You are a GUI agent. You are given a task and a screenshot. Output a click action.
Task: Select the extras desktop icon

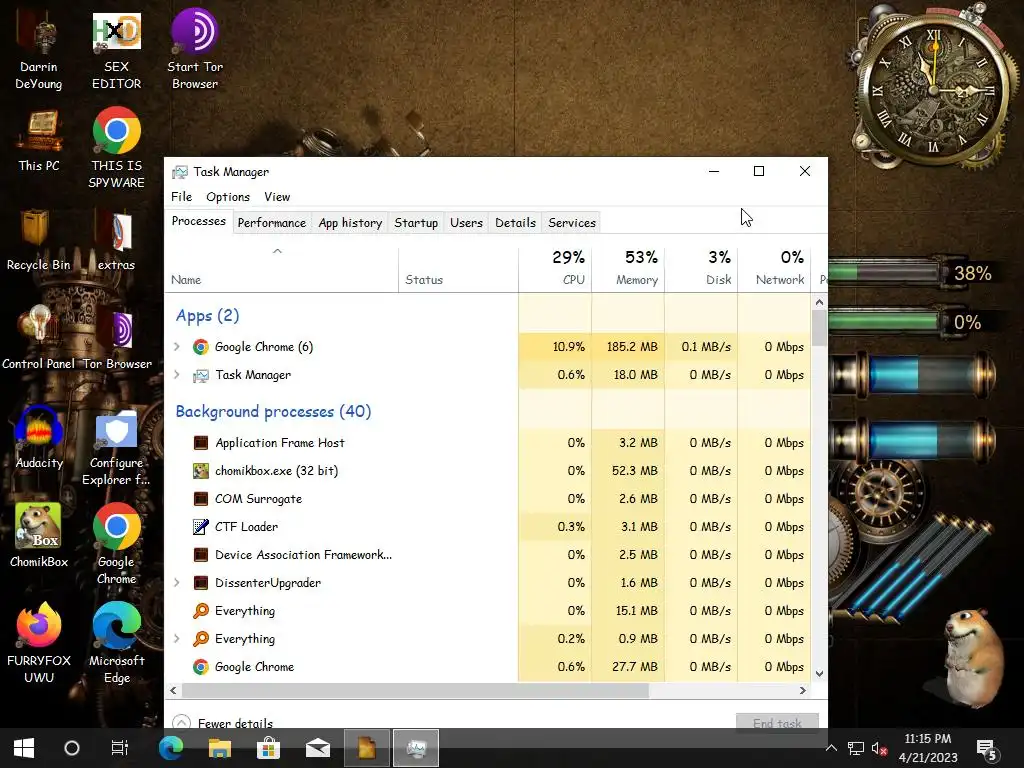(116, 240)
